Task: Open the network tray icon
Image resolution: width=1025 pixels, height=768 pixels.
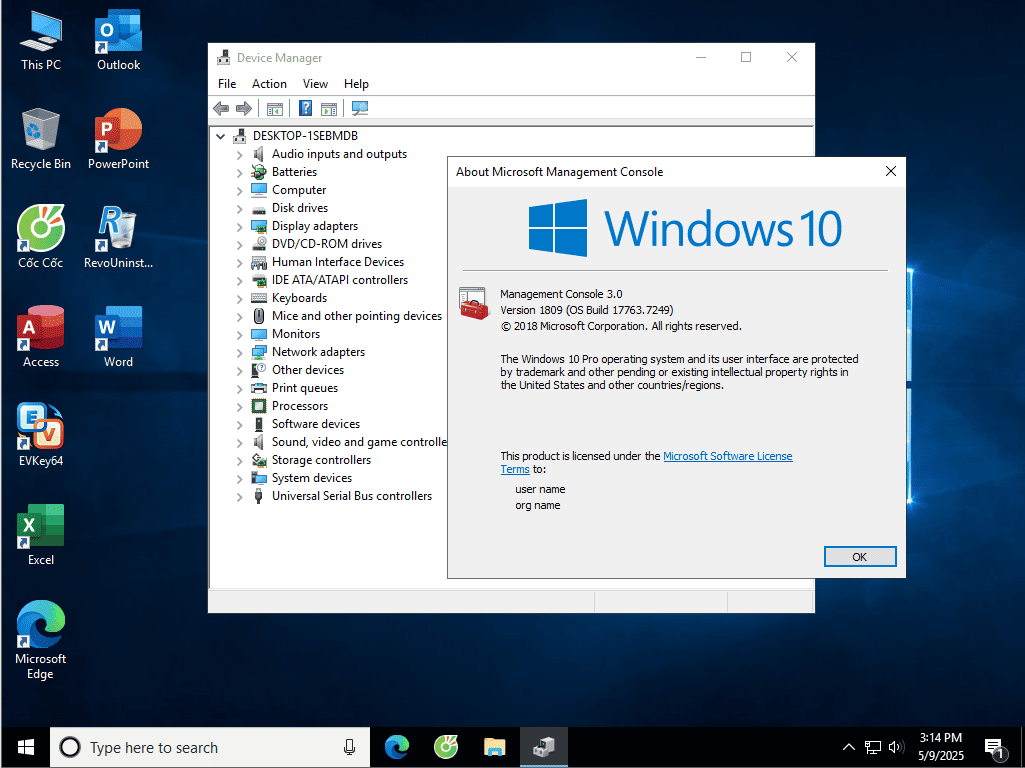Action: coord(873,747)
